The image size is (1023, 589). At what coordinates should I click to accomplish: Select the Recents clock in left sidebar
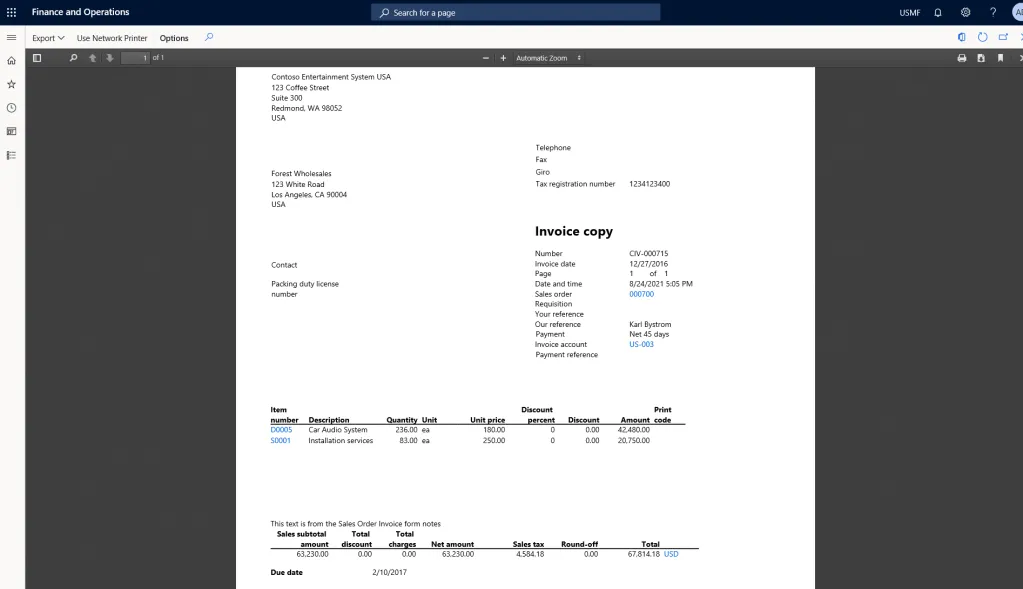(11, 107)
